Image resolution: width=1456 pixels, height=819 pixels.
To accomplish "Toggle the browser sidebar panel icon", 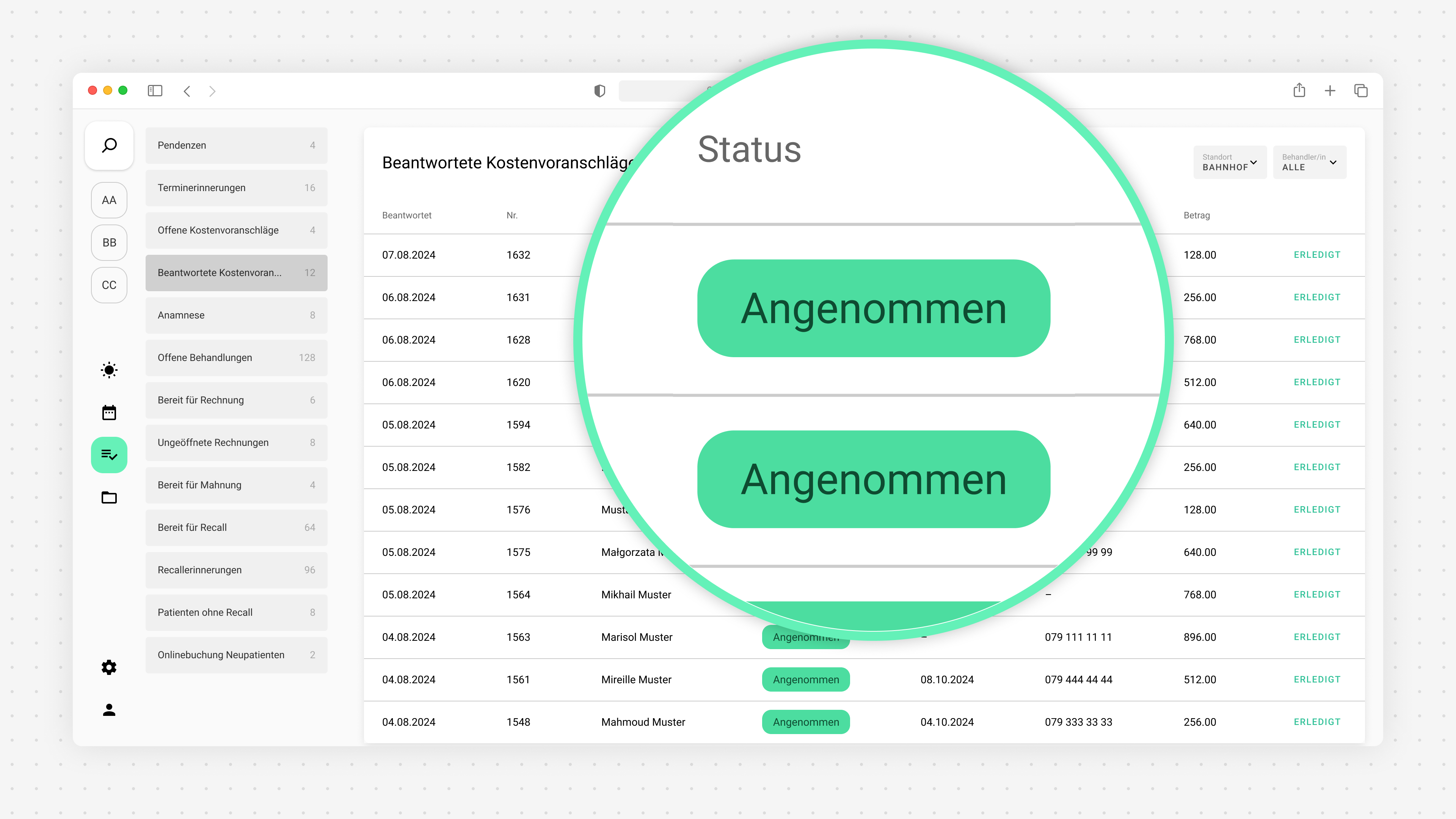I will [x=155, y=91].
